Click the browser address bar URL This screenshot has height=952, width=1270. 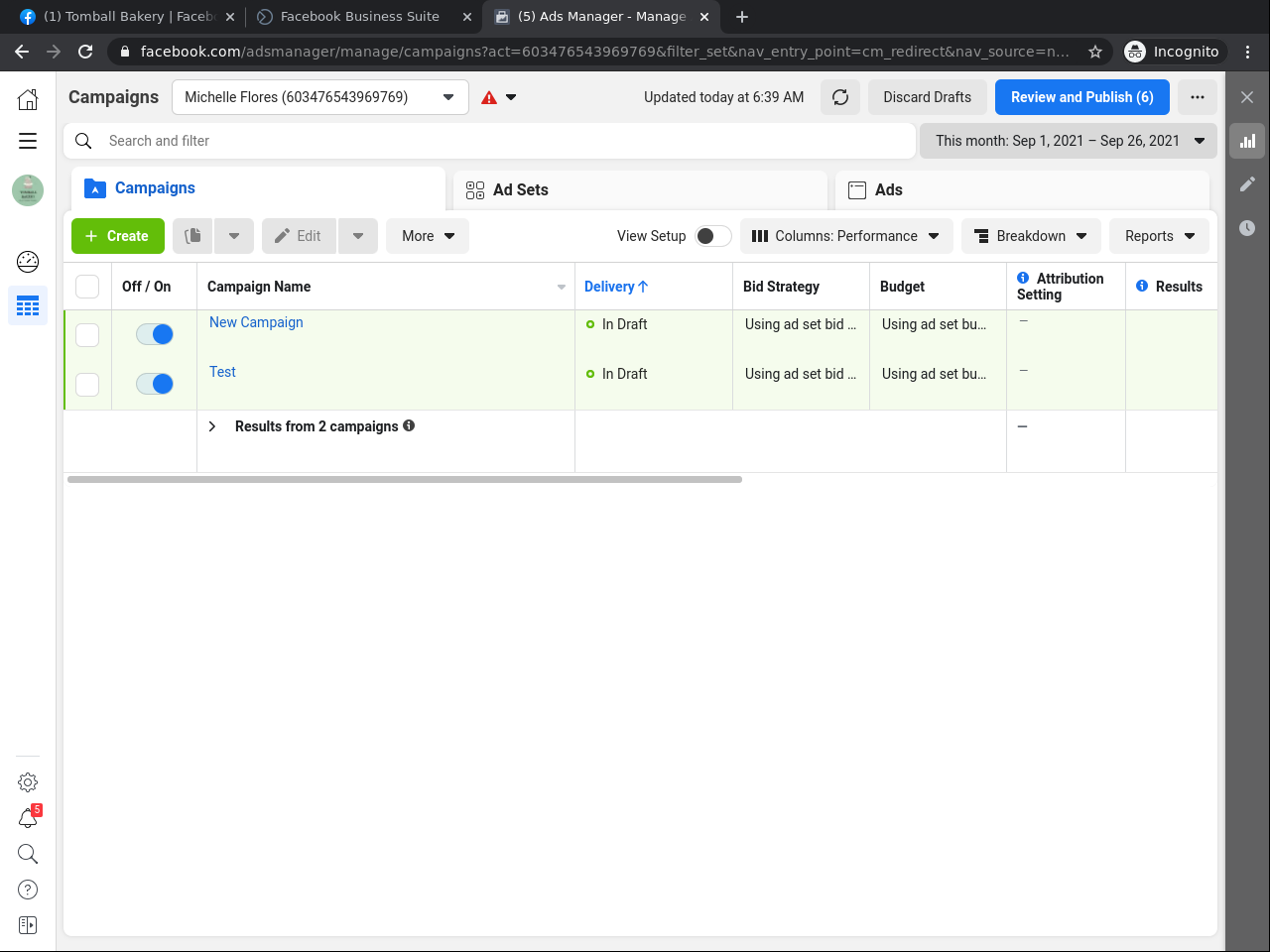click(604, 52)
